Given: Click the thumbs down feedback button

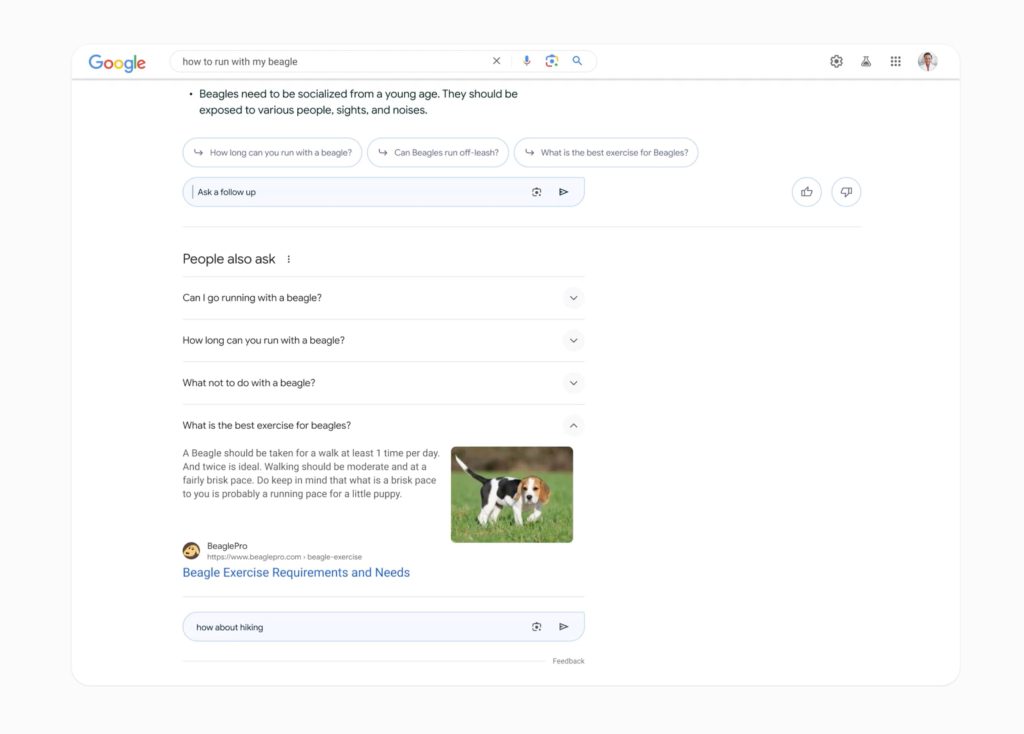Looking at the screenshot, I should point(846,192).
